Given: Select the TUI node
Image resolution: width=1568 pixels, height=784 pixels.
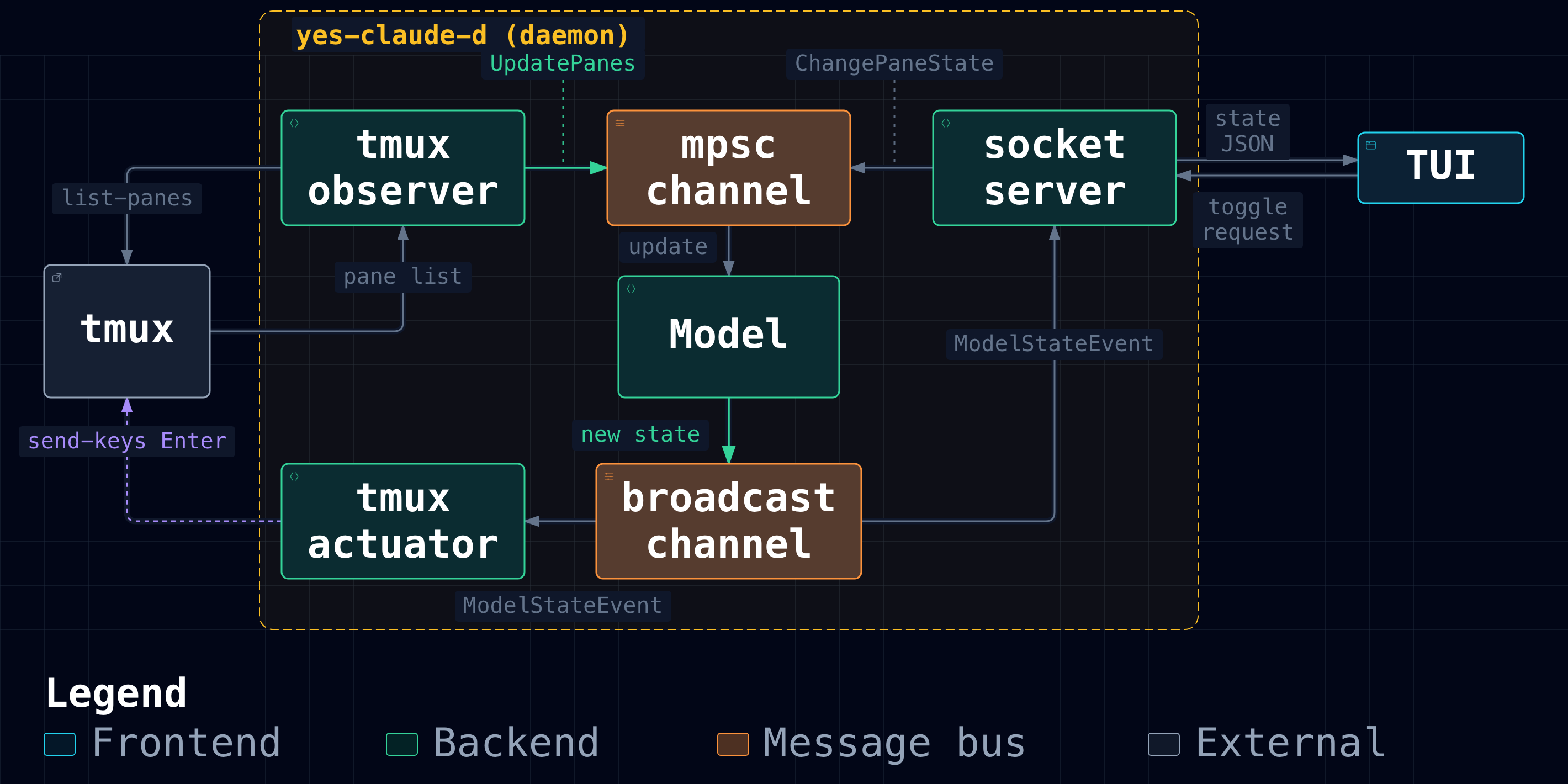Looking at the screenshot, I should click(1441, 168).
